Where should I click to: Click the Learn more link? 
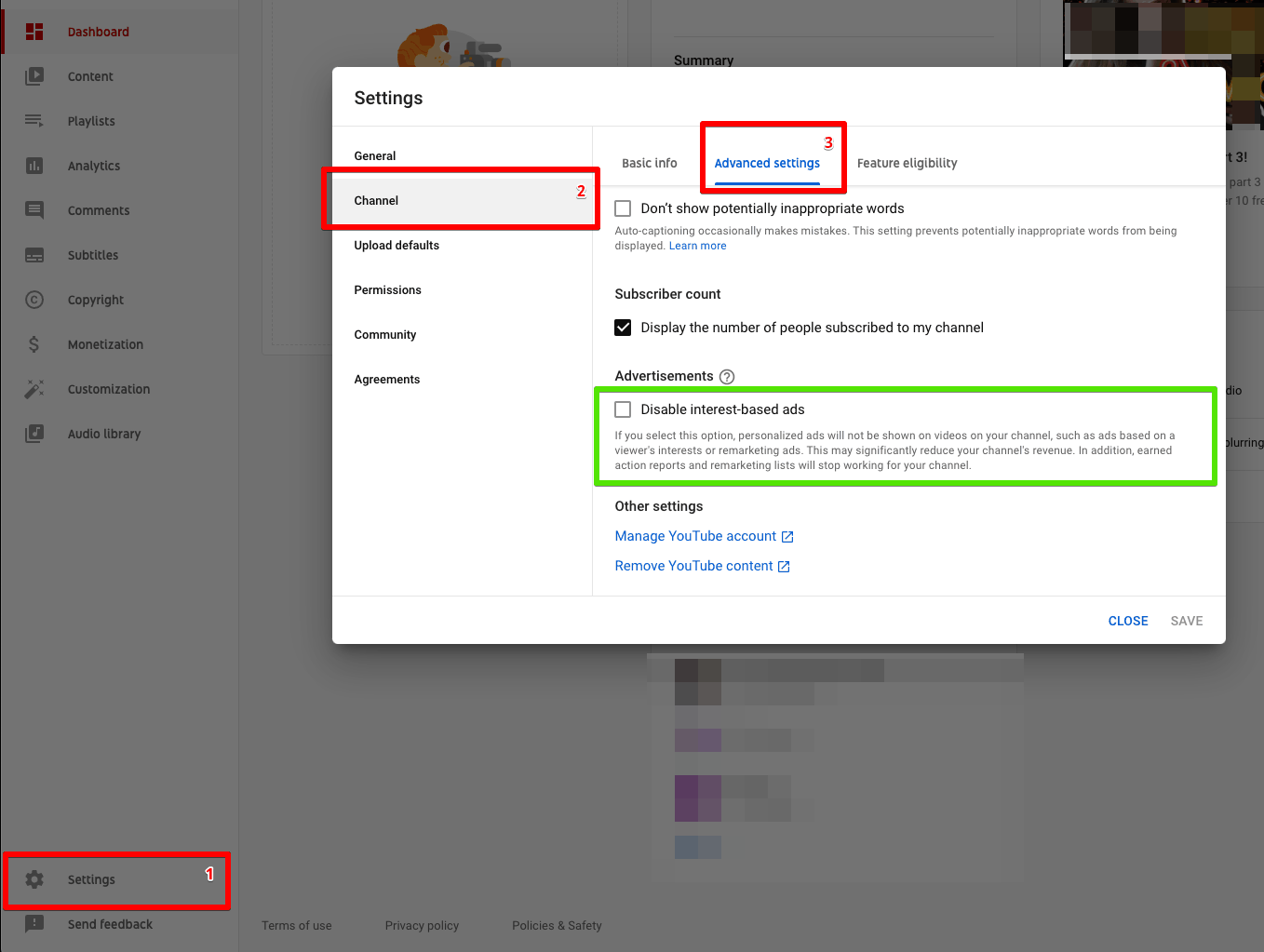697,246
